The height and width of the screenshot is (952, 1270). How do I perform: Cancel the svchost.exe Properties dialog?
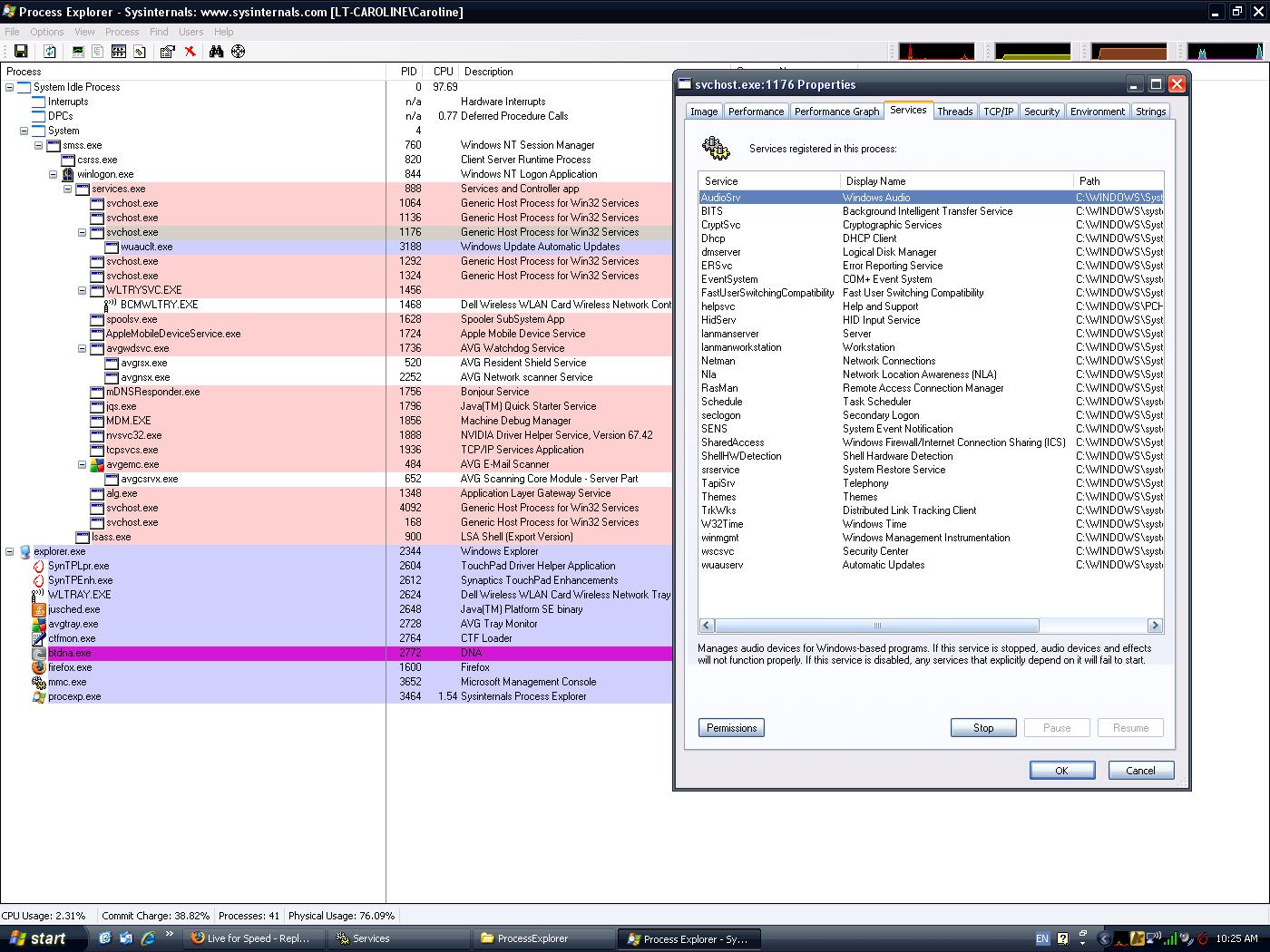click(x=1141, y=771)
